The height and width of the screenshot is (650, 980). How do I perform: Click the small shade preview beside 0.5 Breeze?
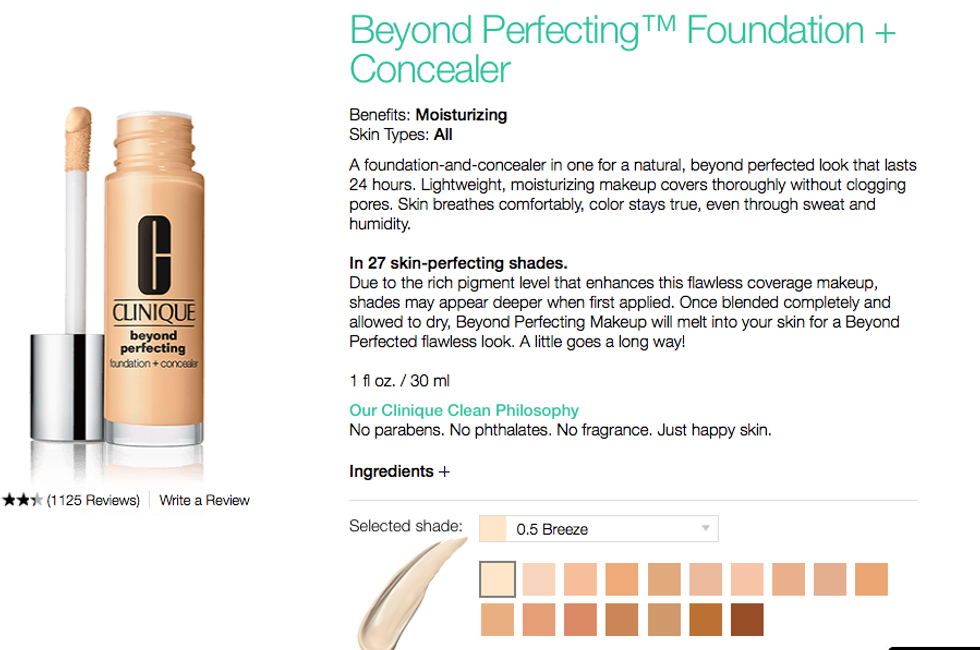pyautogui.click(x=492, y=529)
